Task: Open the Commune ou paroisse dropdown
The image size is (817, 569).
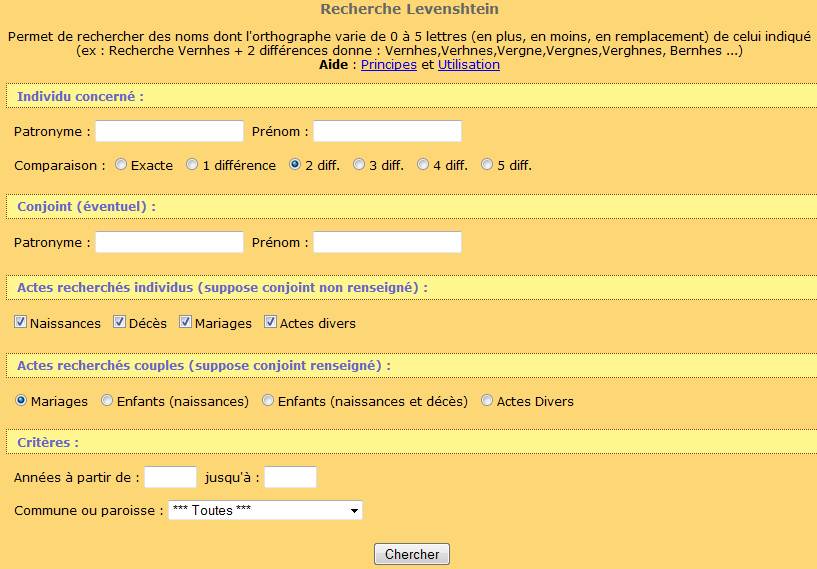Action: (265, 510)
